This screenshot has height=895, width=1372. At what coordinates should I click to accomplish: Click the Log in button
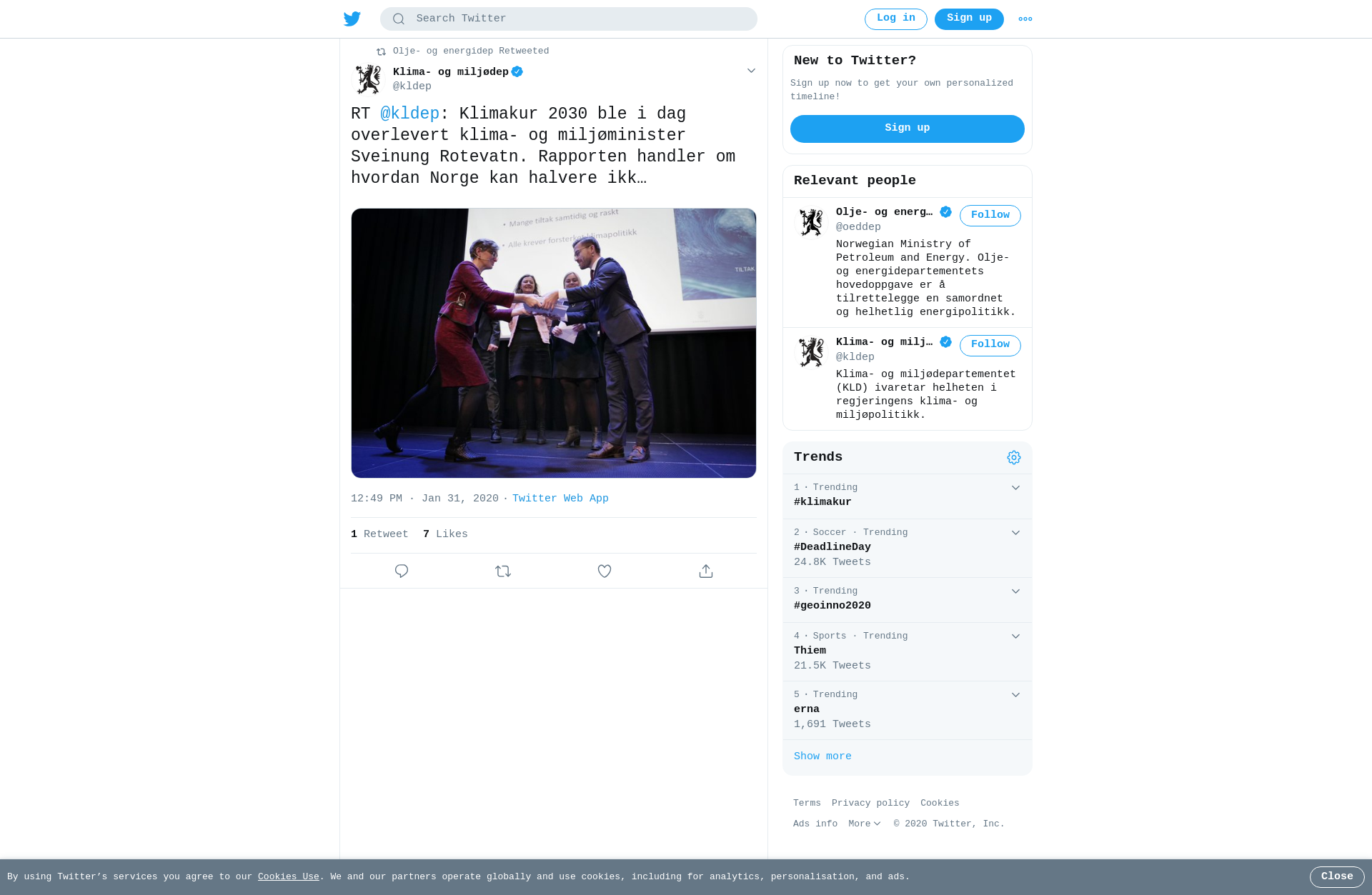[896, 19]
